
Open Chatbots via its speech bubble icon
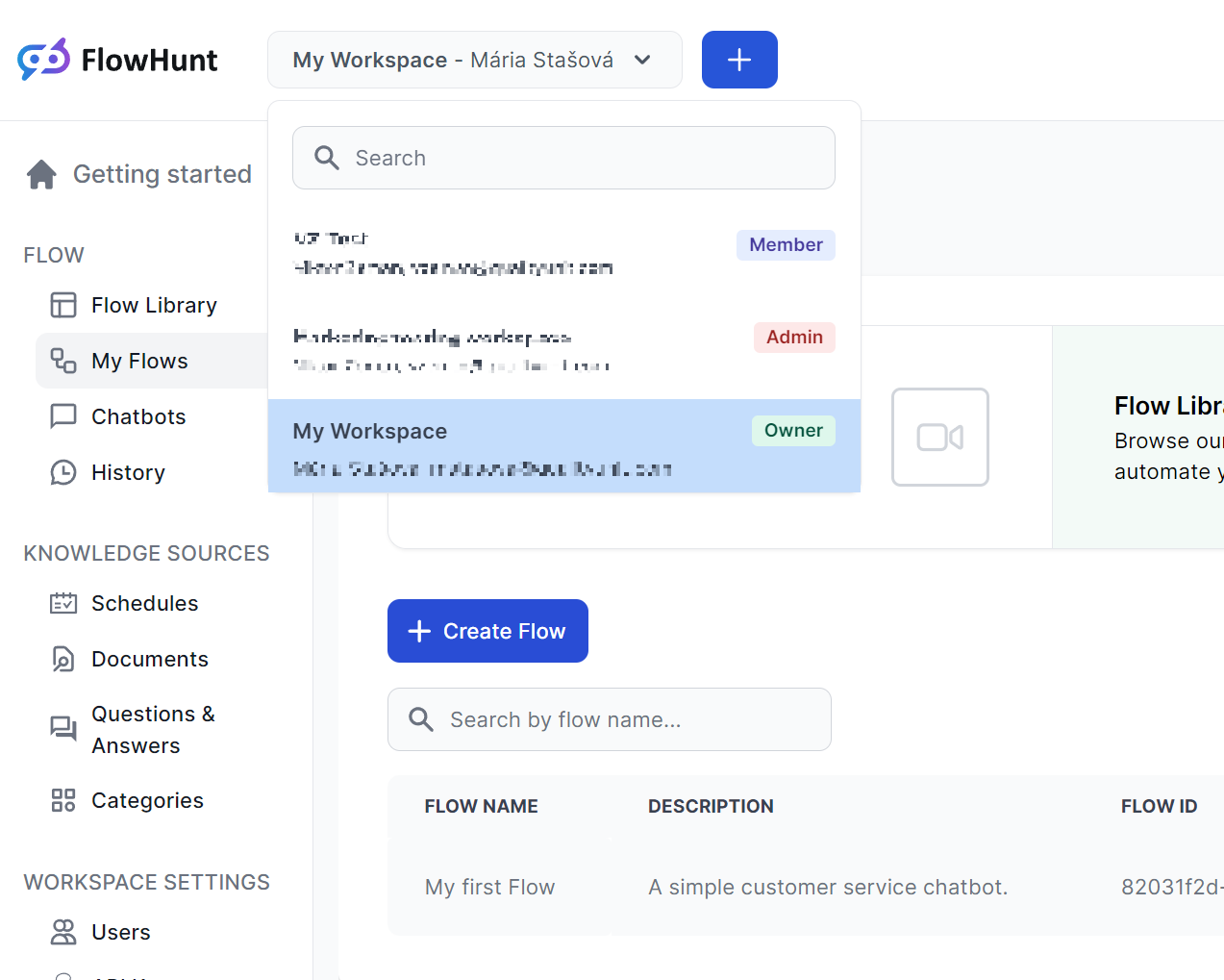click(x=63, y=415)
